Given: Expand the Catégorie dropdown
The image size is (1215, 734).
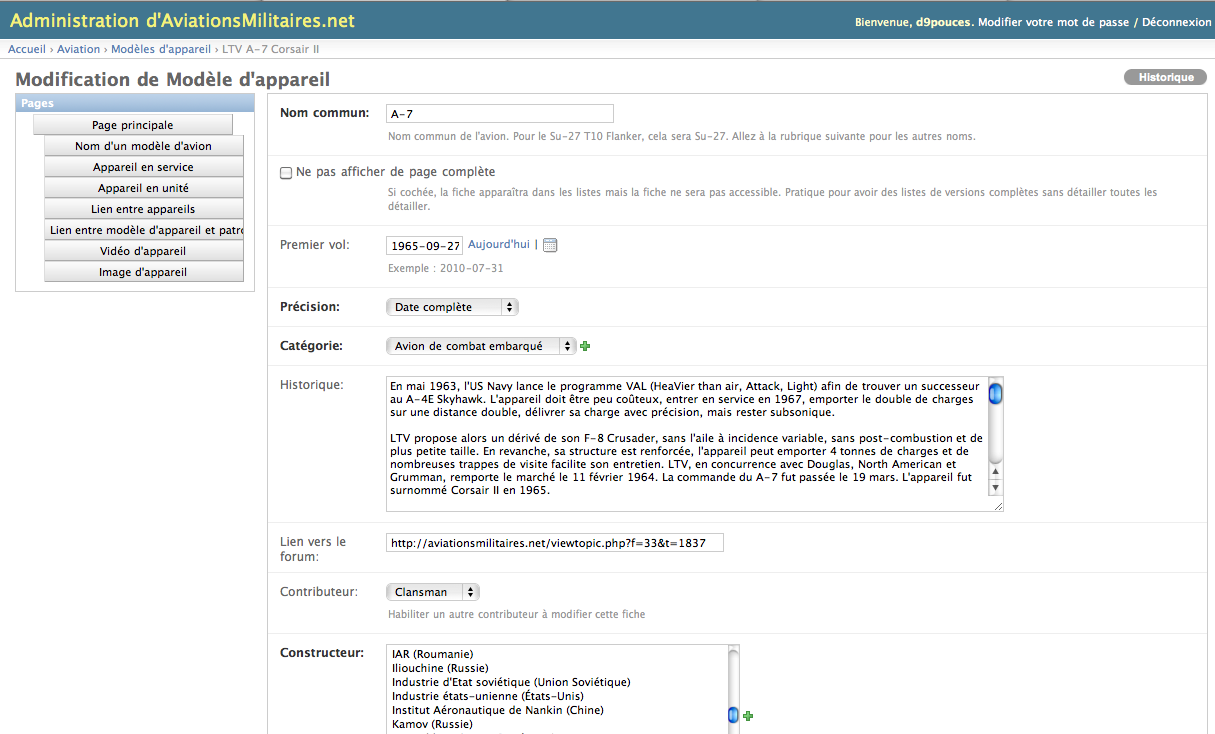Looking at the screenshot, I should tap(480, 346).
